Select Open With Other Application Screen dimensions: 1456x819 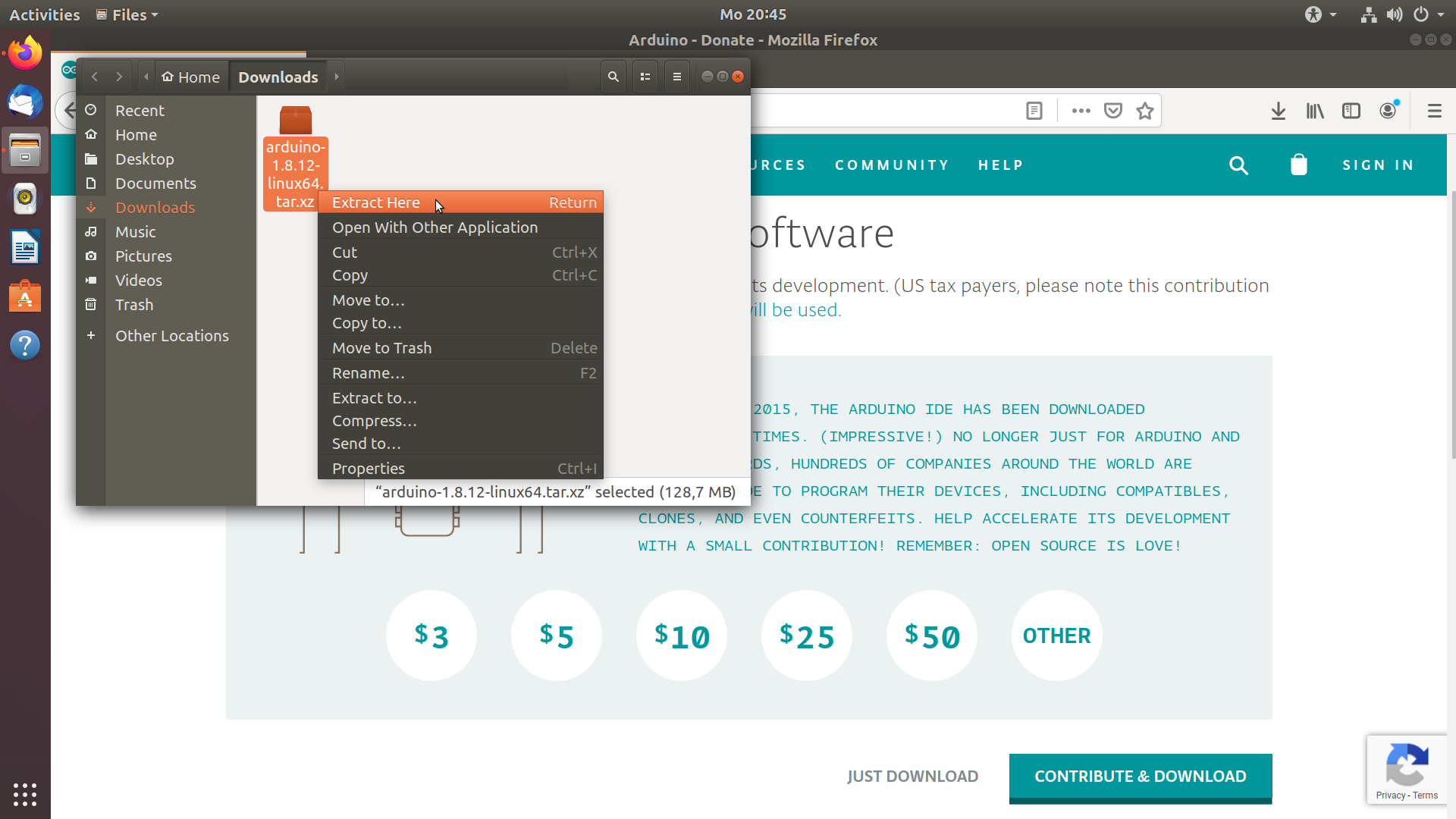tap(461, 227)
